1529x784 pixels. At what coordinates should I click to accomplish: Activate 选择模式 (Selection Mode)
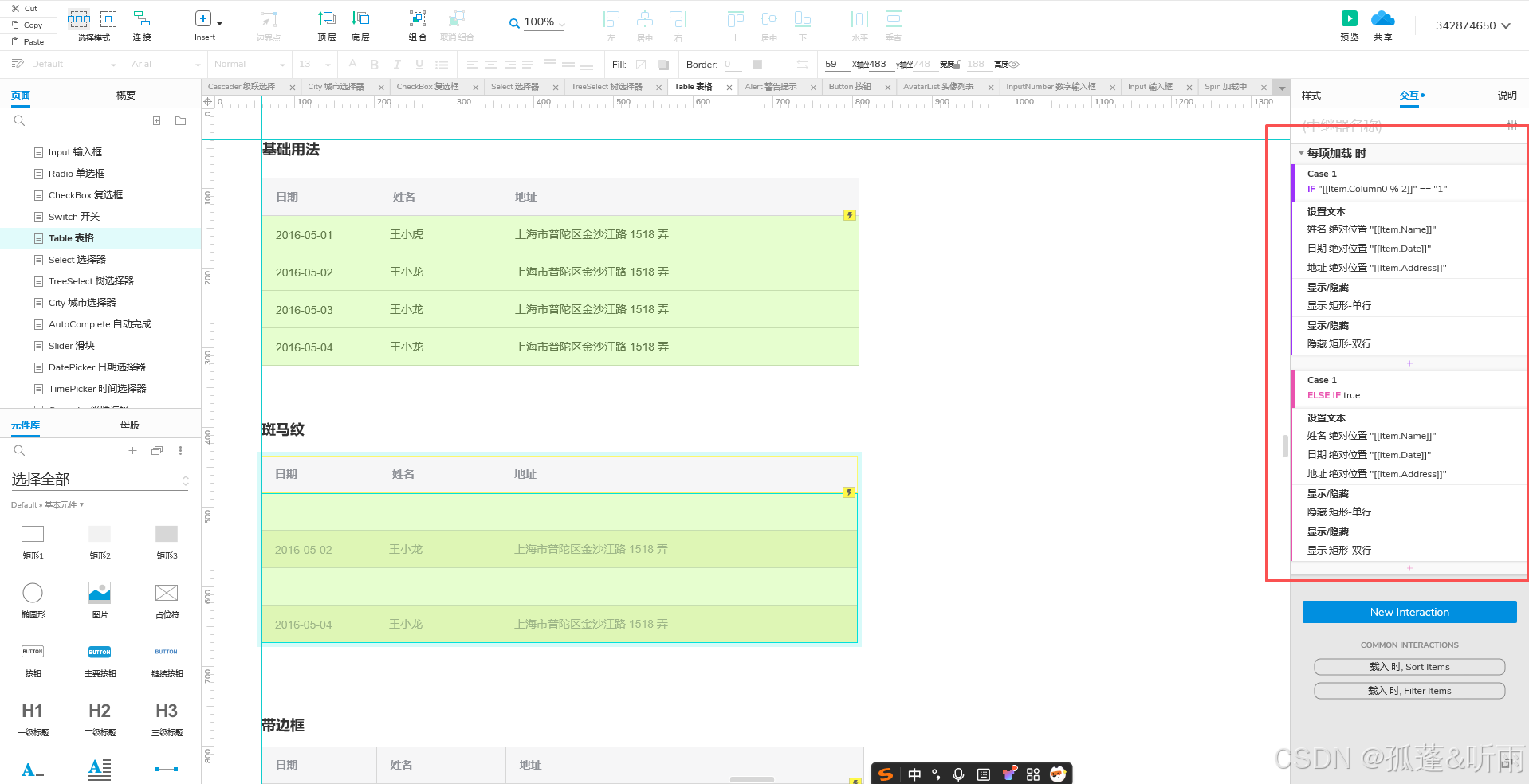pyautogui.click(x=78, y=22)
